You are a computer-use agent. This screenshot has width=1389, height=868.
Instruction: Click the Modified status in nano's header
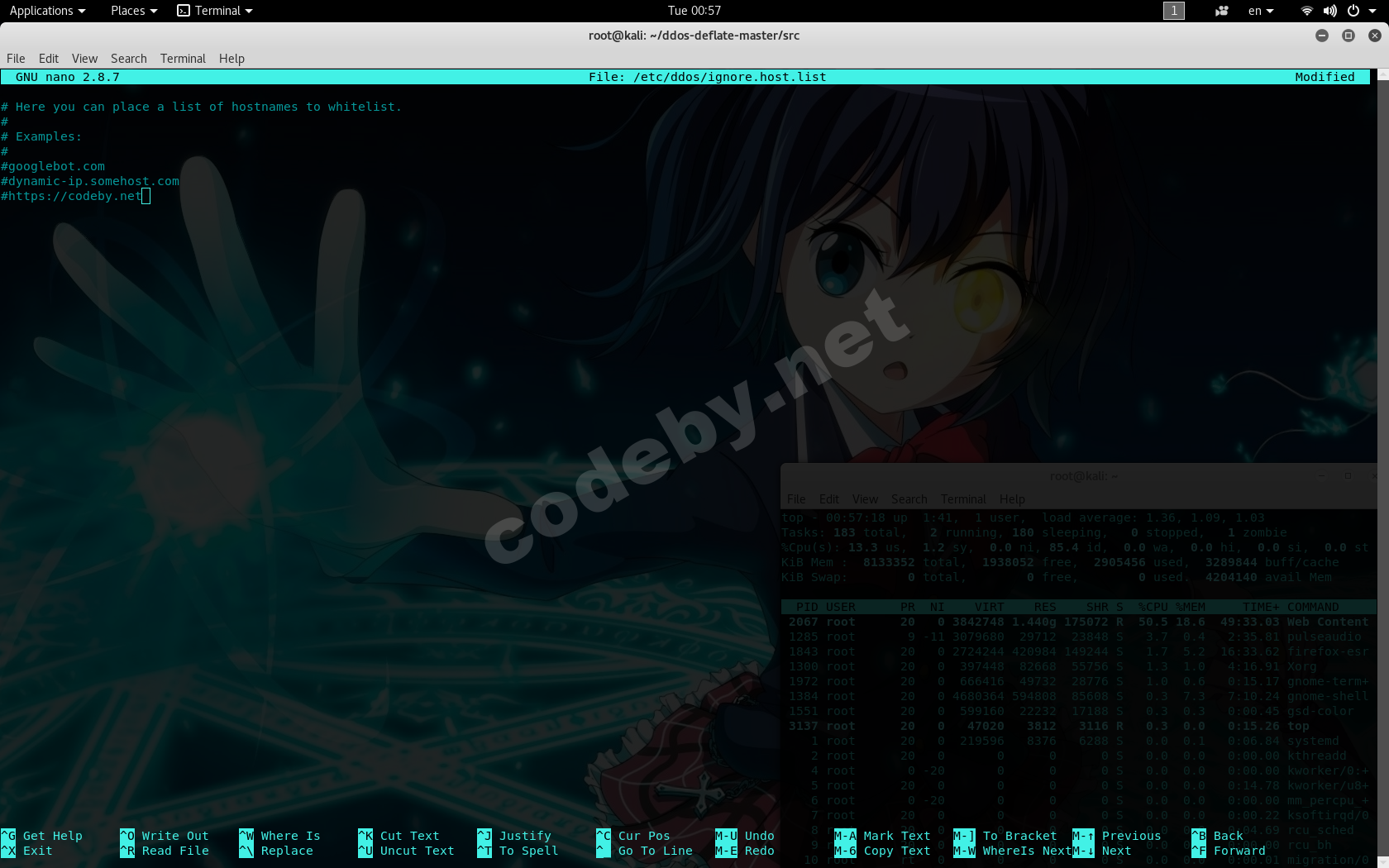(x=1325, y=77)
